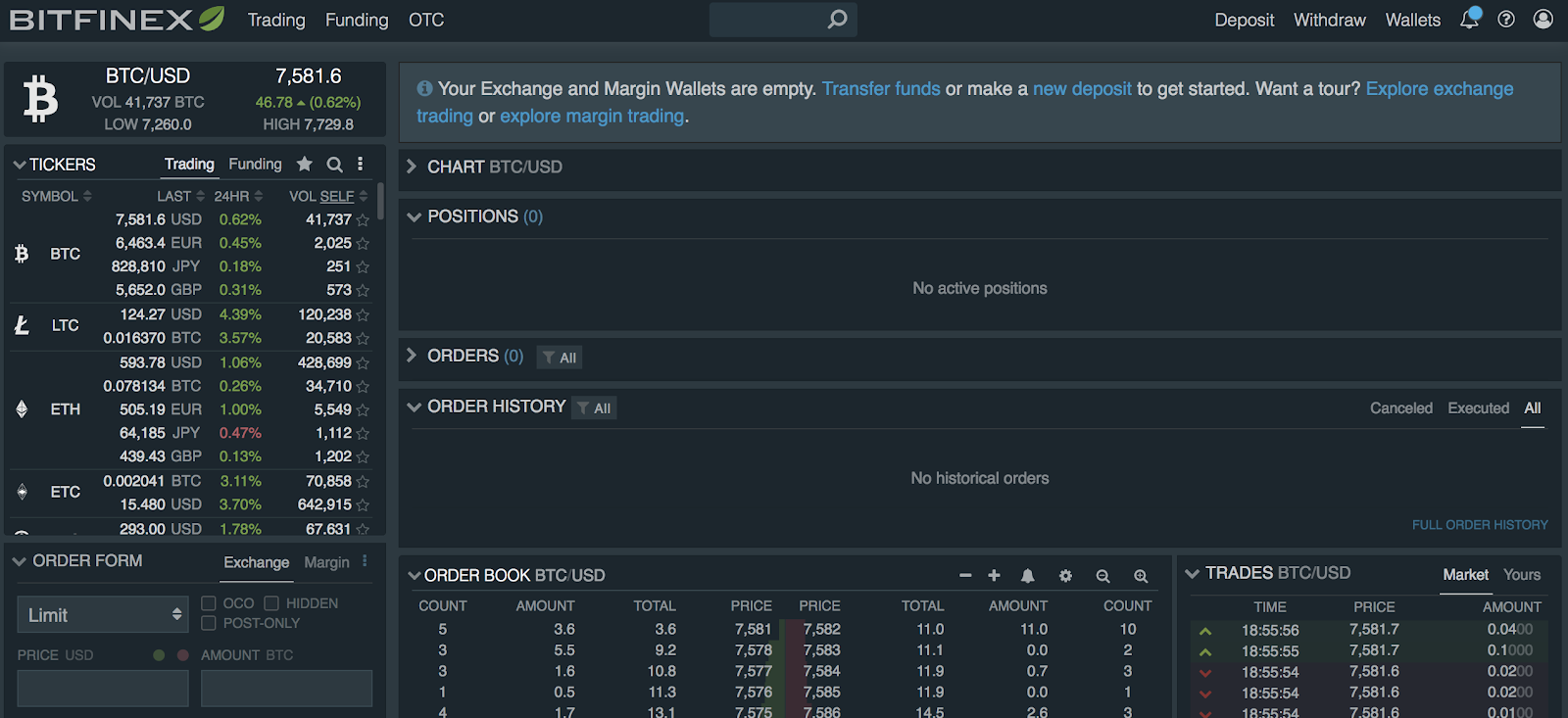Open order form options menu

click(x=365, y=561)
